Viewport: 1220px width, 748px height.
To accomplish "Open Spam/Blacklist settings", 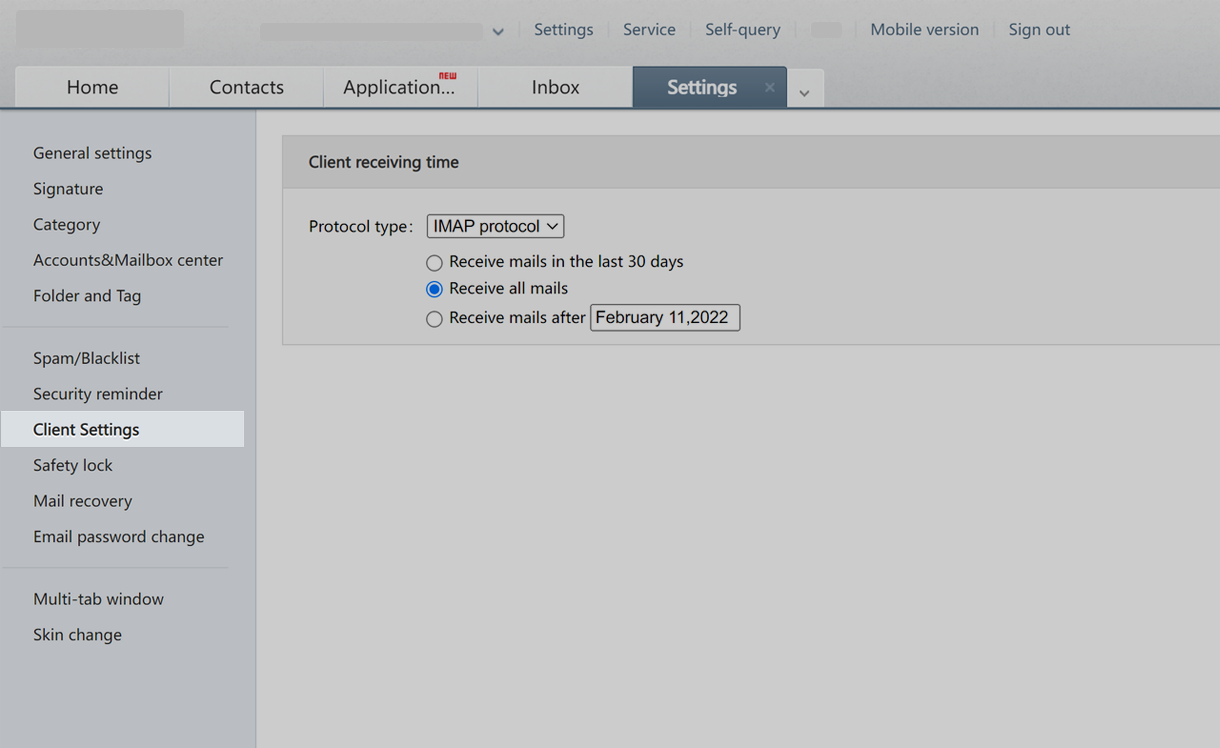I will point(86,357).
